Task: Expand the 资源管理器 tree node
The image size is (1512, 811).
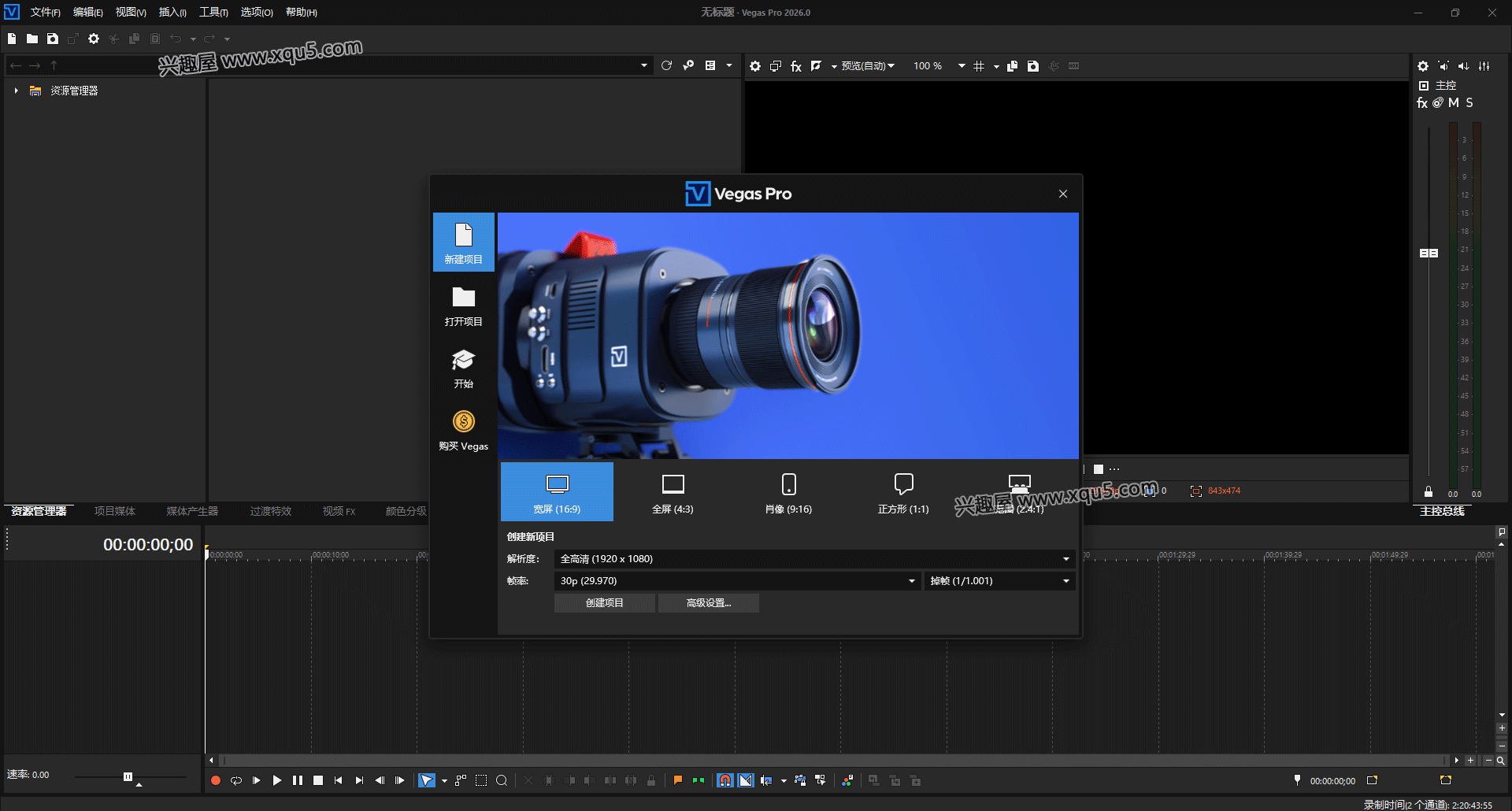Action: pyautogui.click(x=16, y=91)
